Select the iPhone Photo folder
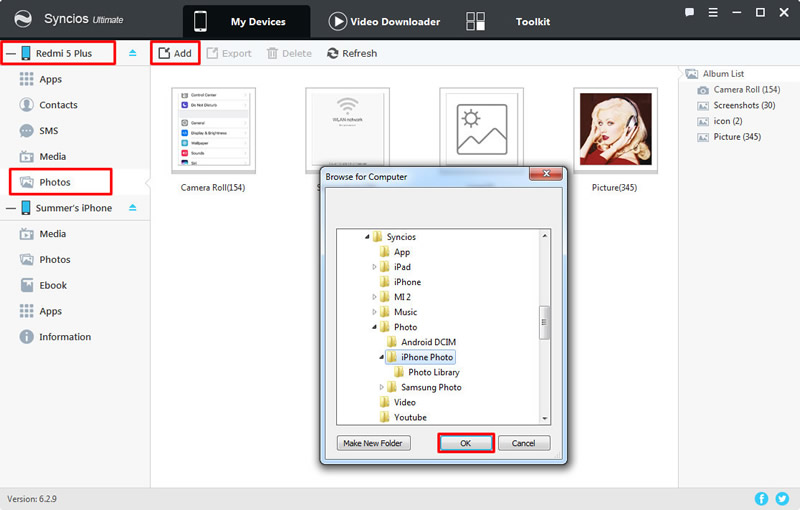Screen dimensions: 800x510 [x=420, y=357]
